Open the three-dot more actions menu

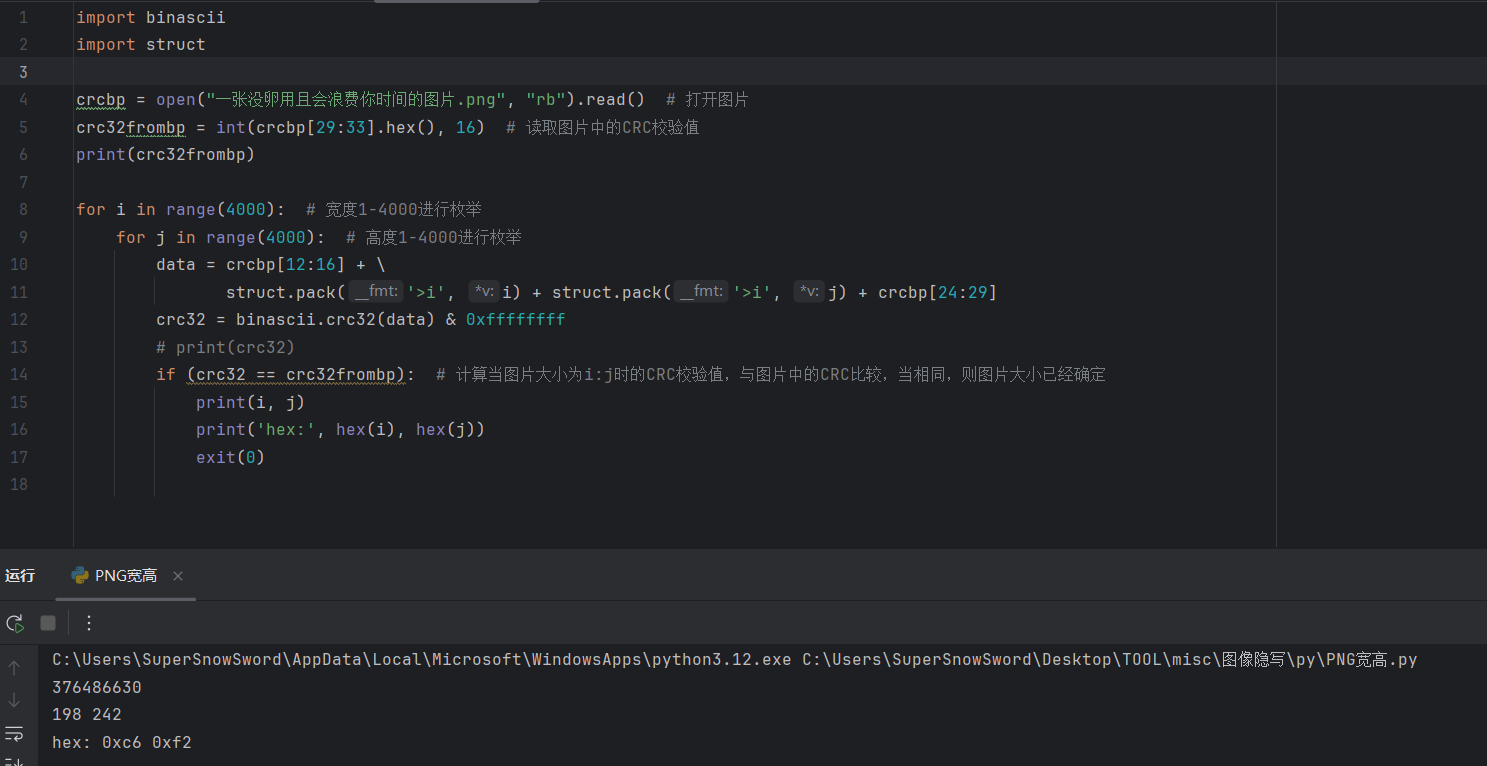point(88,623)
